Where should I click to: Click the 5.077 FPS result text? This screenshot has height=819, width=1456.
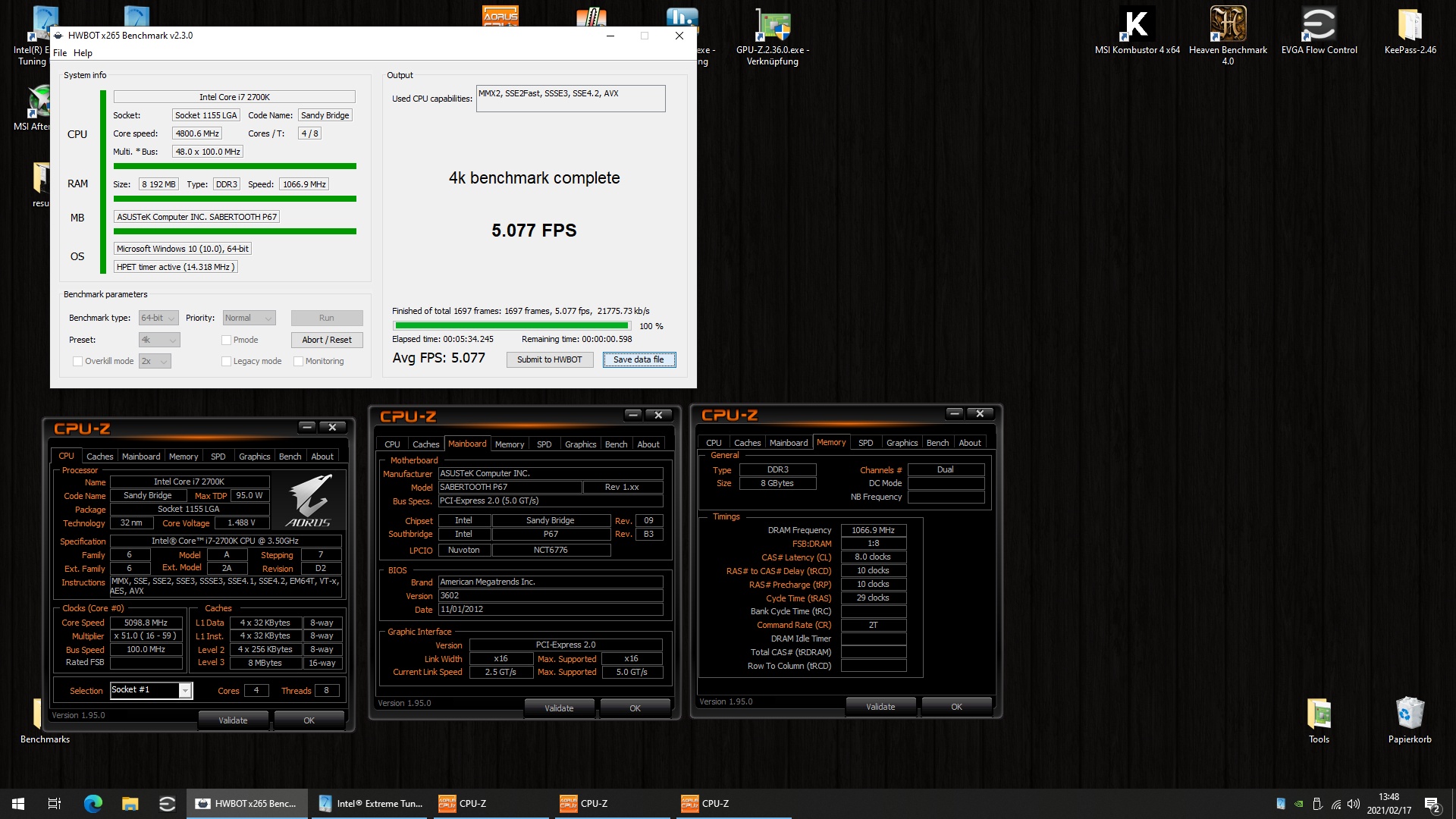(534, 231)
